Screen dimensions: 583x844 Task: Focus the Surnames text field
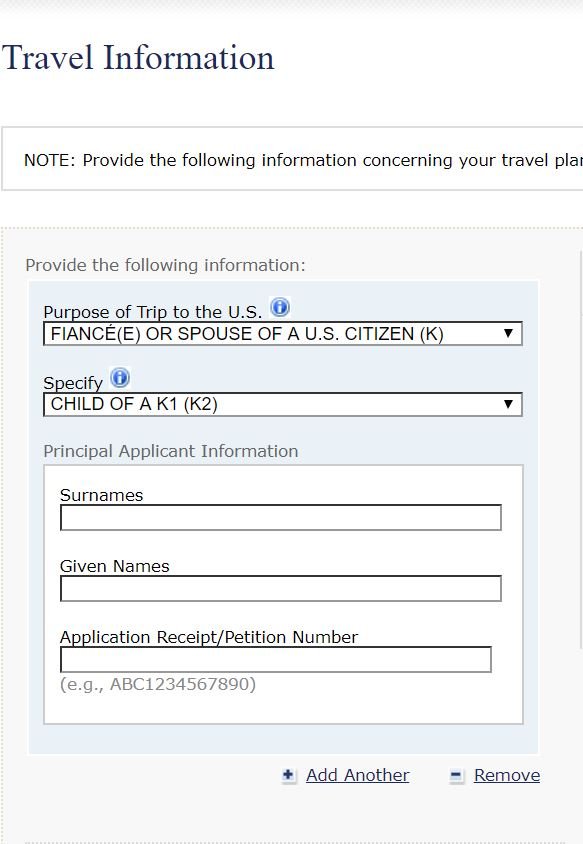point(280,517)
